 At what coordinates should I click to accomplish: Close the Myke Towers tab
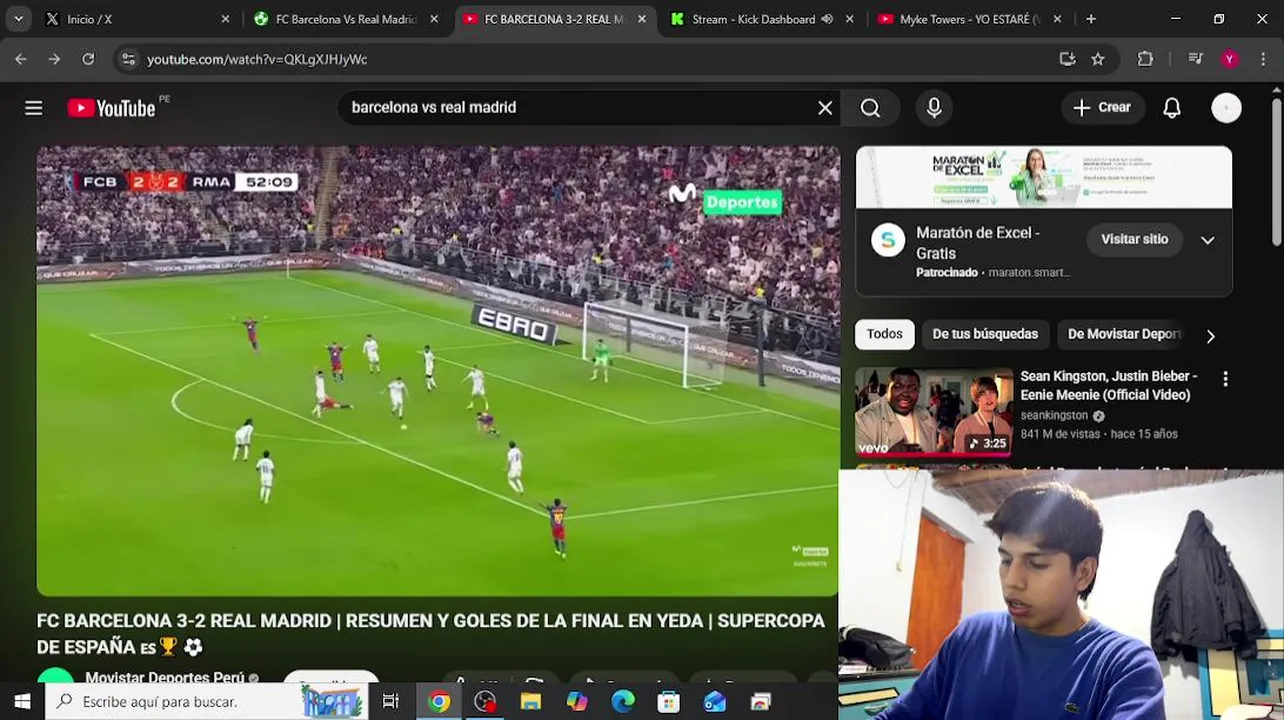[1057, 19]
